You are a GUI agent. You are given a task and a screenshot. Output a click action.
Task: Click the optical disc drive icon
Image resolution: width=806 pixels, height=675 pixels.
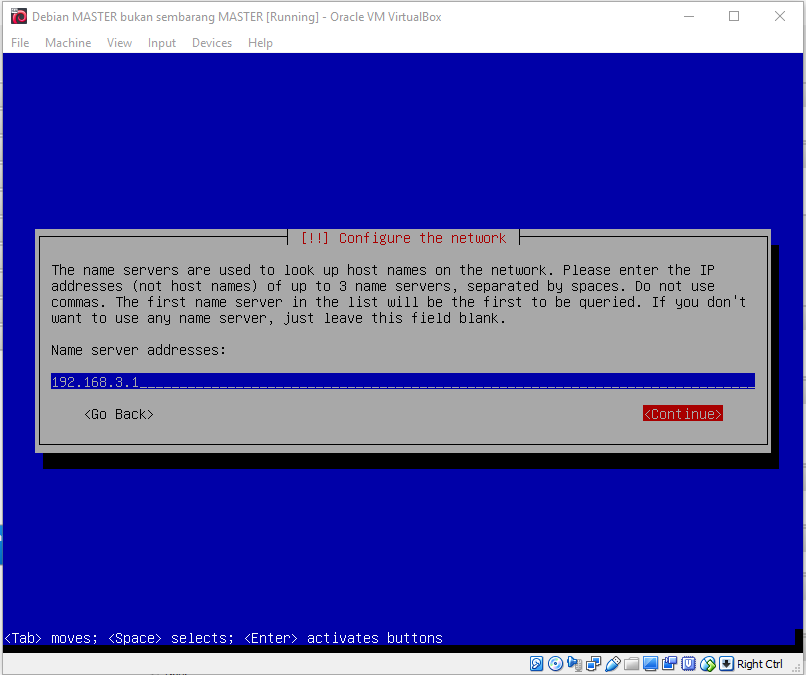(x=555, y=664)
